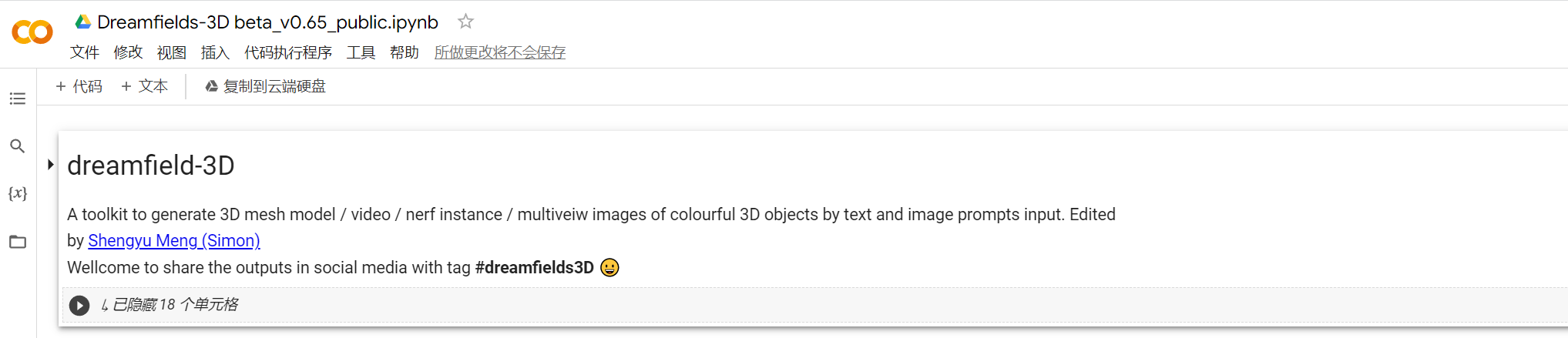Open the 视图 menu
The height and width of the screenshot is (338, 1568).
tap(172, 52)
